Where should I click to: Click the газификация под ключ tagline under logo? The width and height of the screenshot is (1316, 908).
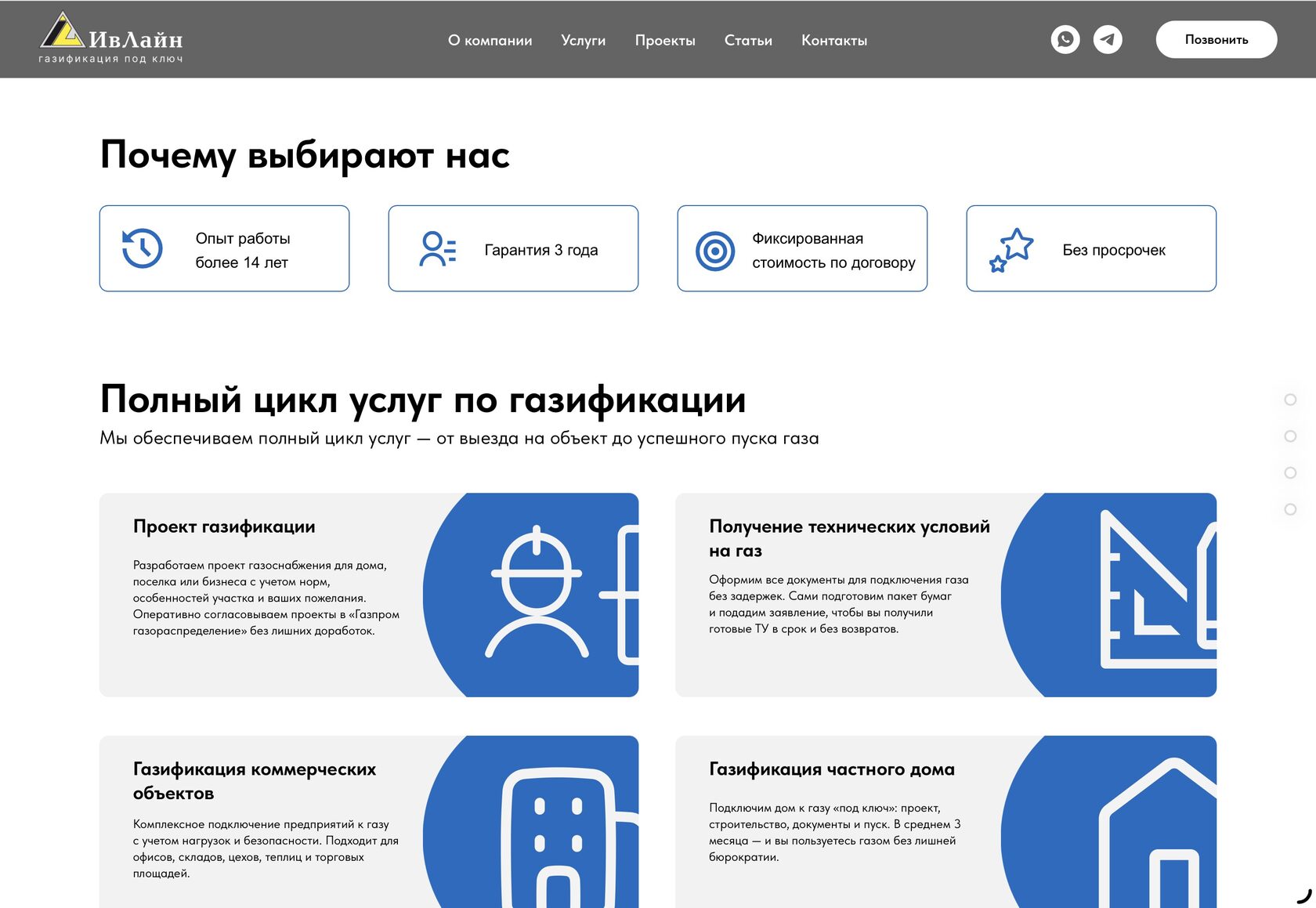(110, 59)
